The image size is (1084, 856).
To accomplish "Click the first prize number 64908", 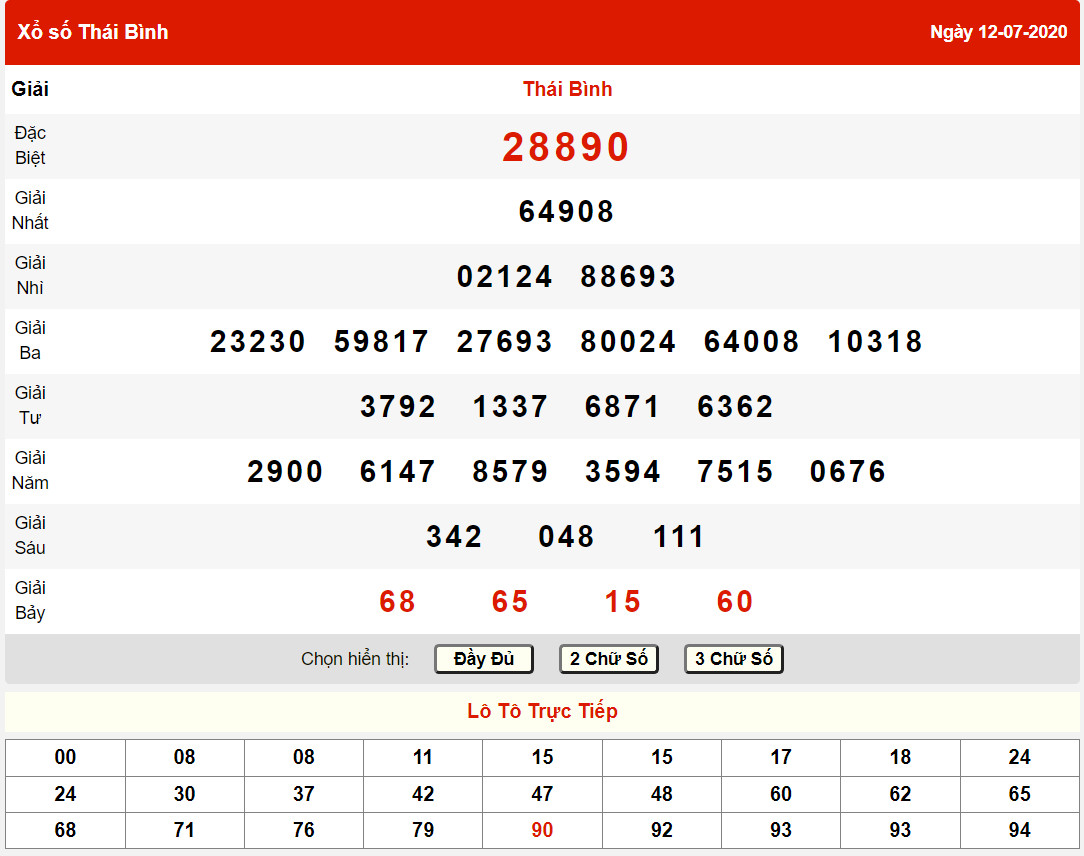I will click(566, 212).
